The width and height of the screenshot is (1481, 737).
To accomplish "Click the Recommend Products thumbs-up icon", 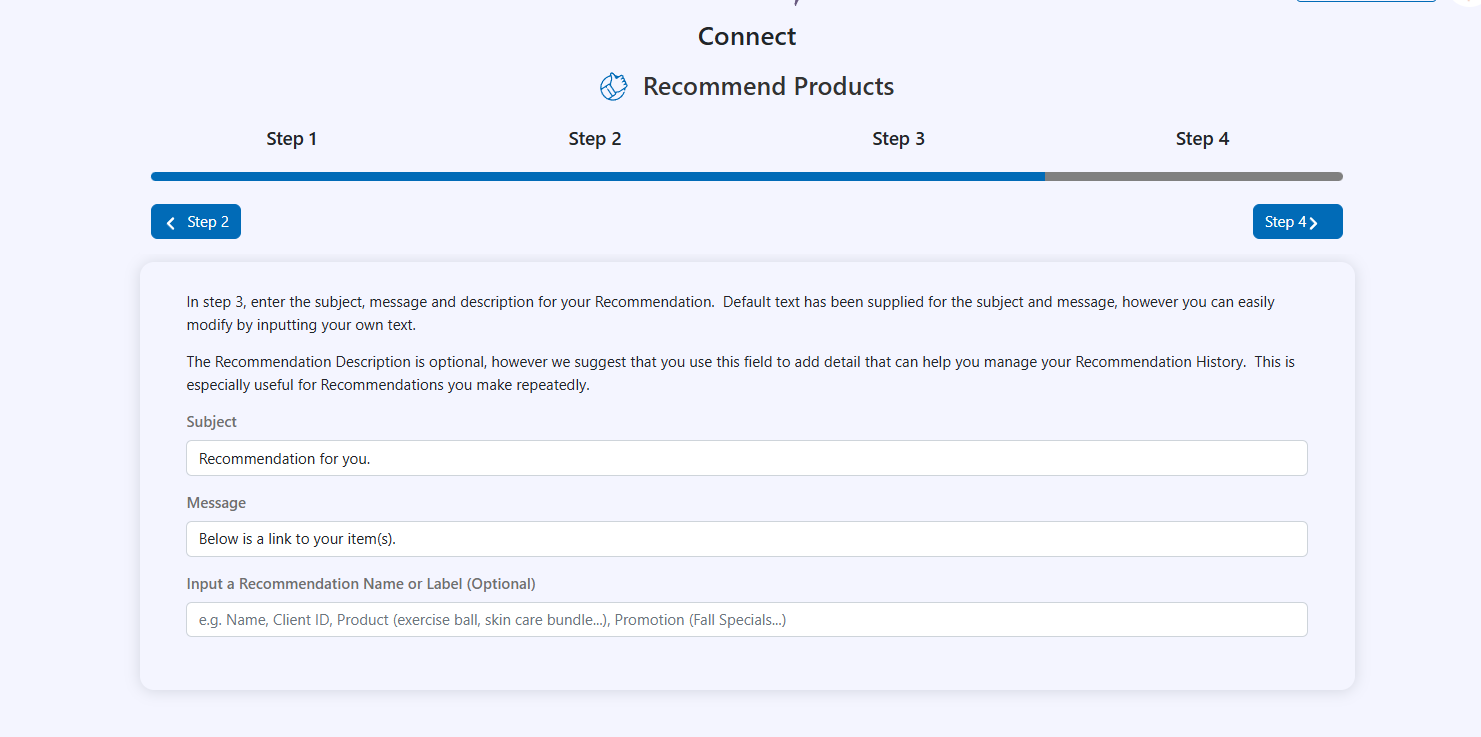I will click(613, 87).
